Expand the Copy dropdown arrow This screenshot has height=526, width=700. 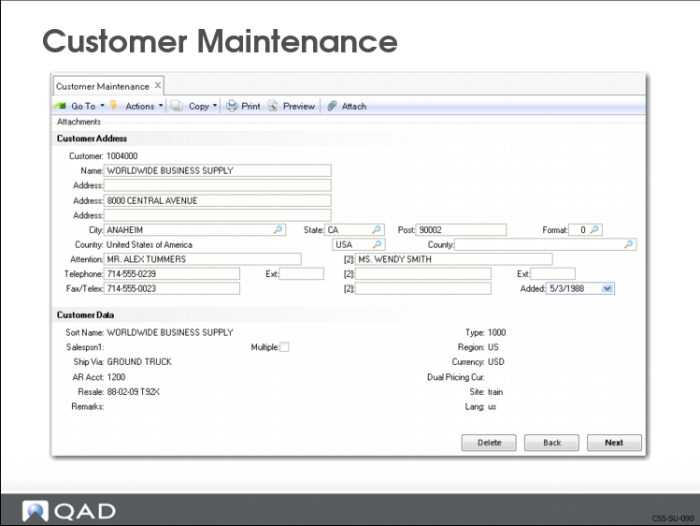point(215,106)
